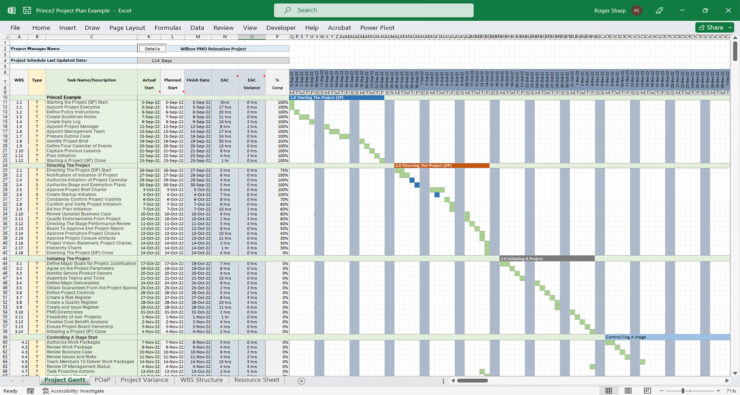The image size is (740, 395).
Task: Select column K header
Action: pos(149,37)
